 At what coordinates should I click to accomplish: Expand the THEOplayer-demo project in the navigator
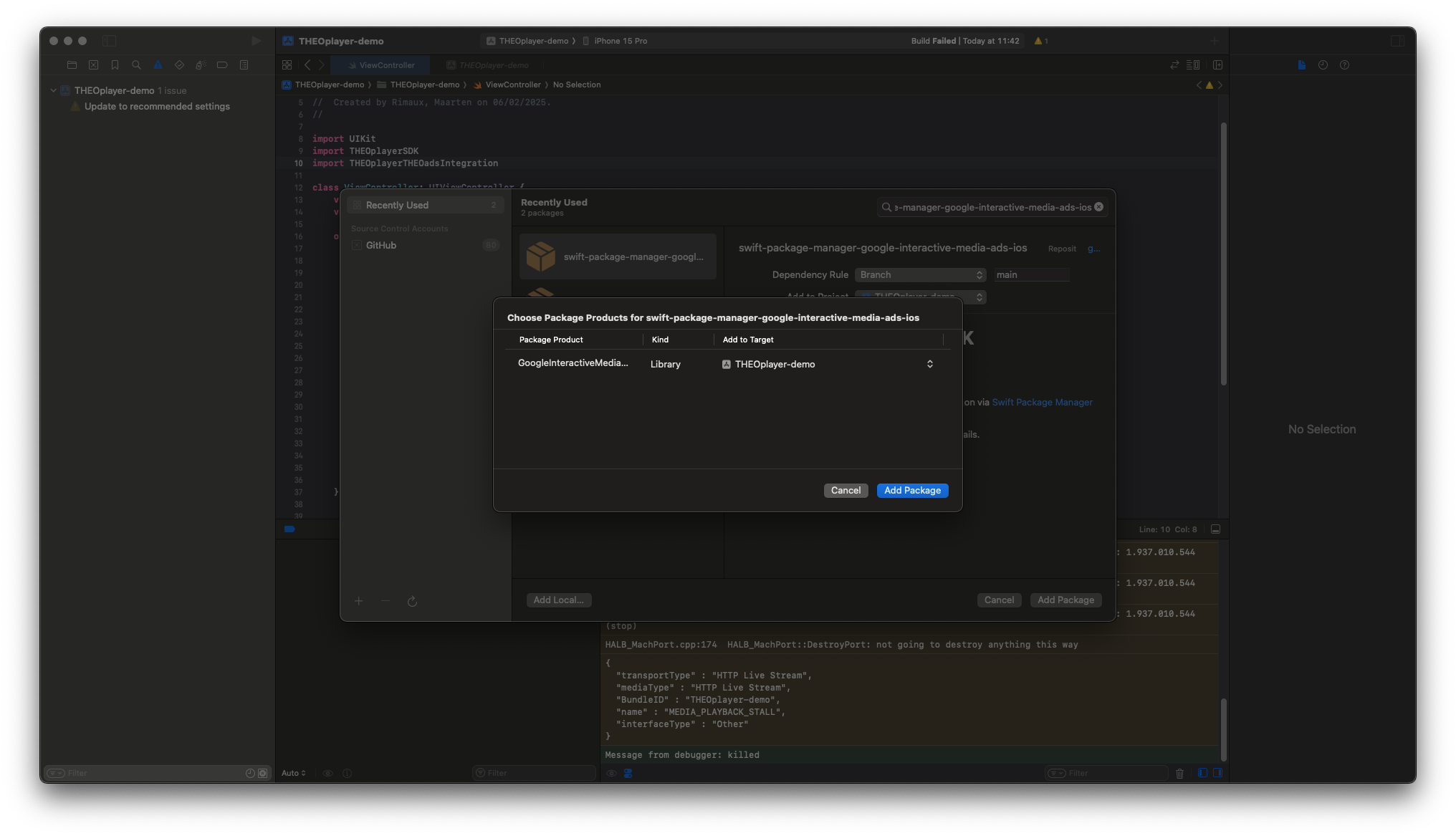point(53,90)
